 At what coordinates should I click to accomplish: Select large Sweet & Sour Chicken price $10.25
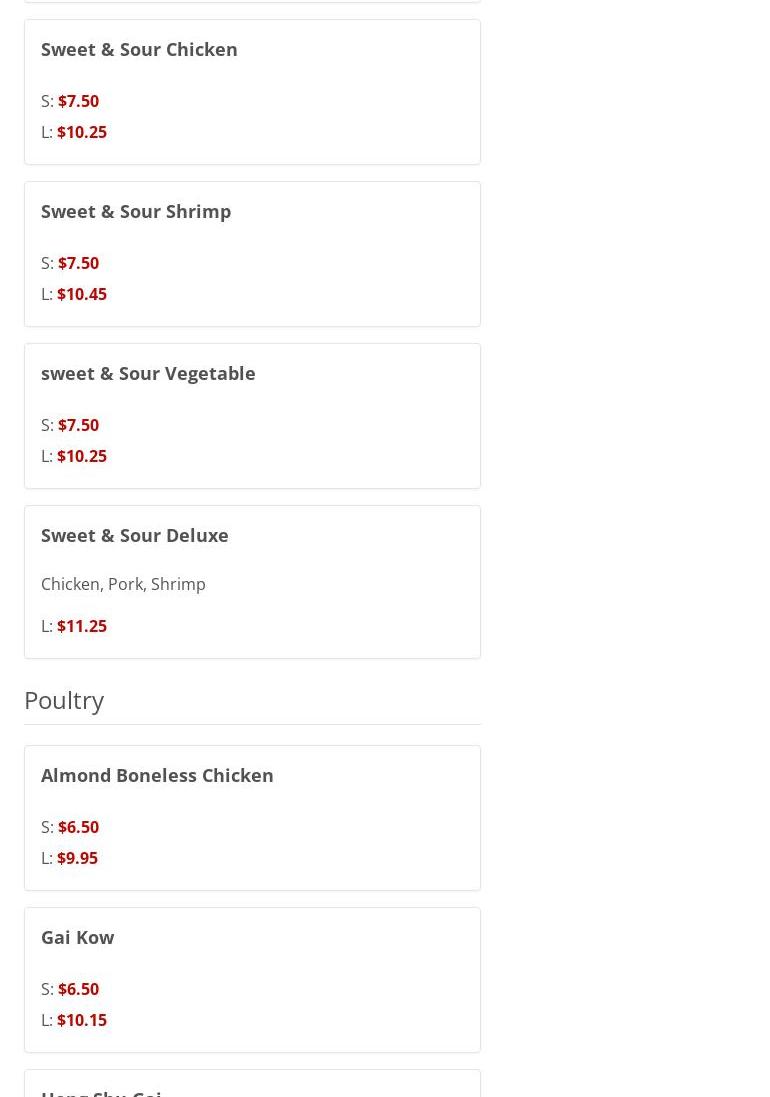pos(81,132)
